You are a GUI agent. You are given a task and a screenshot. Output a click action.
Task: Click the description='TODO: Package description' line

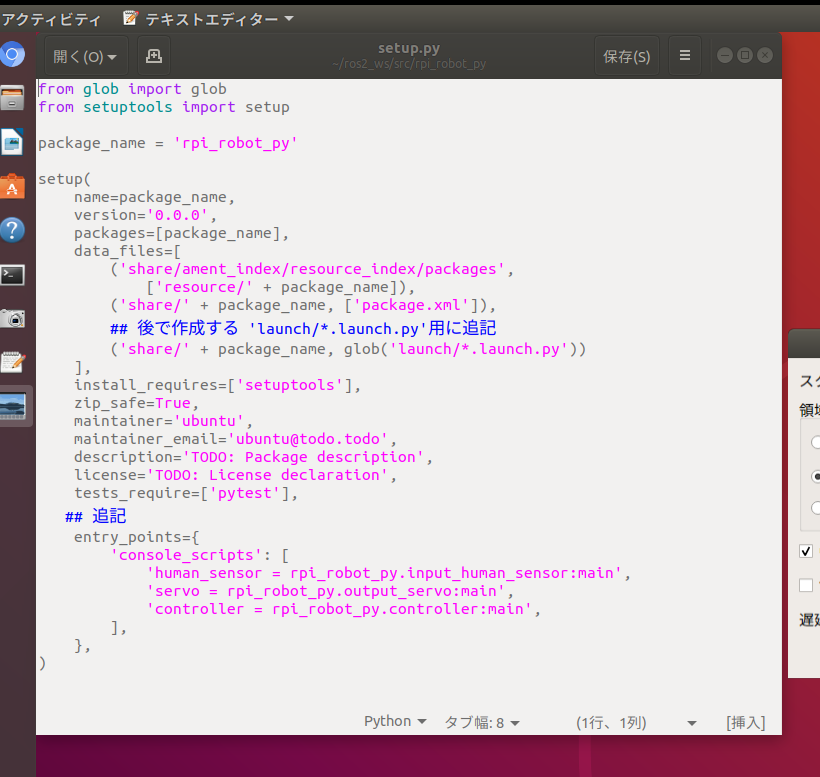point(253,458)
